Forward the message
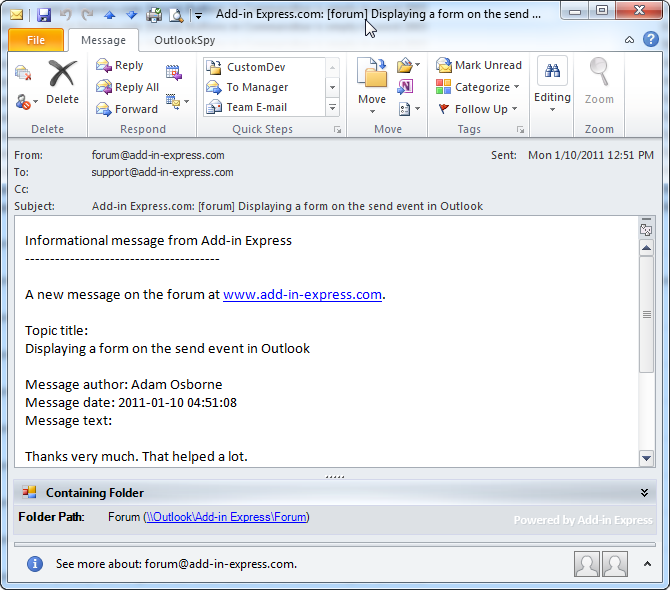This screenshot has width=670, height=590. point(127,109)
